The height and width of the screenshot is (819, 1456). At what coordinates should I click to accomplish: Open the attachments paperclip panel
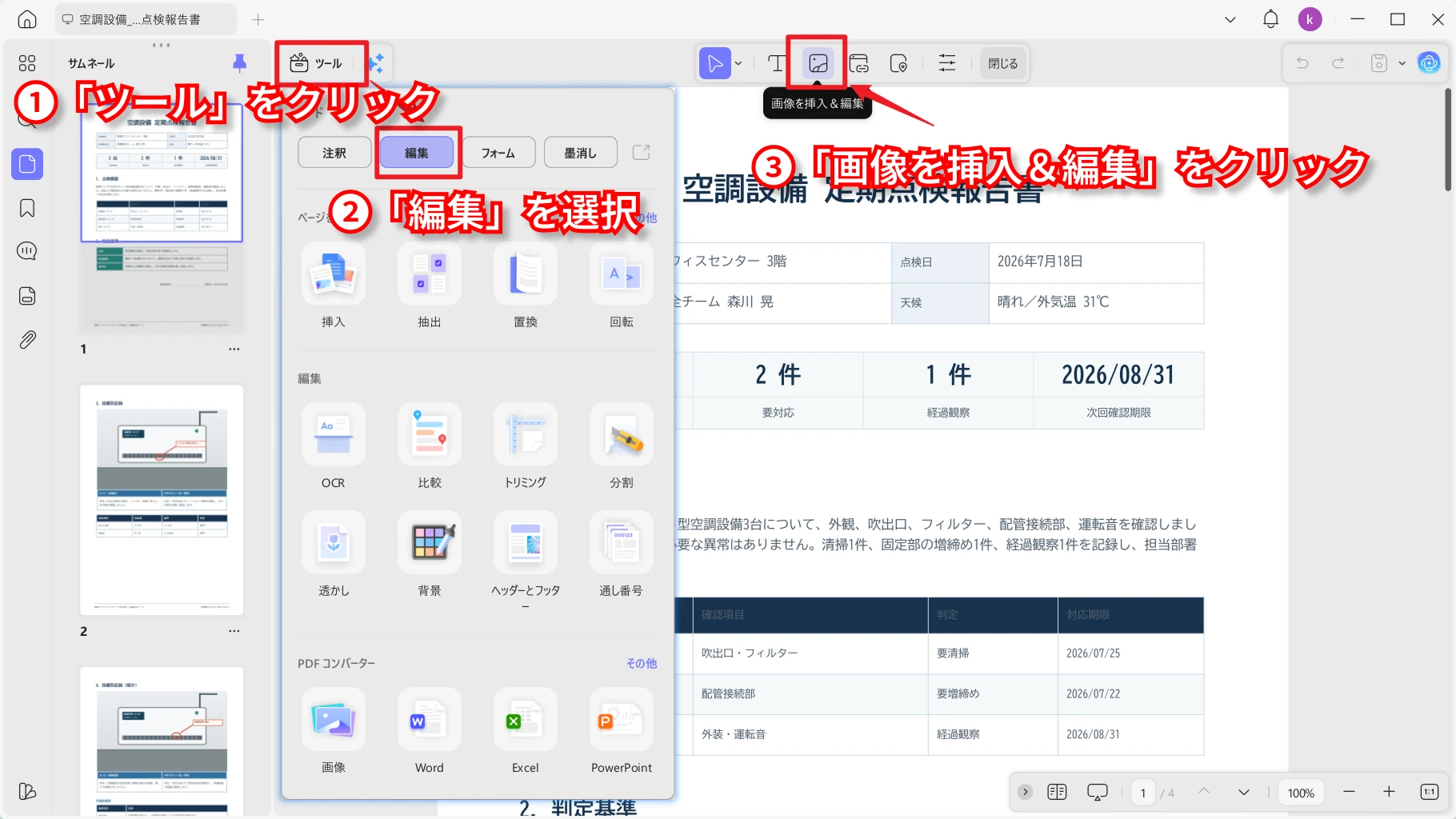pyautogui.click(x=27, y=340)
